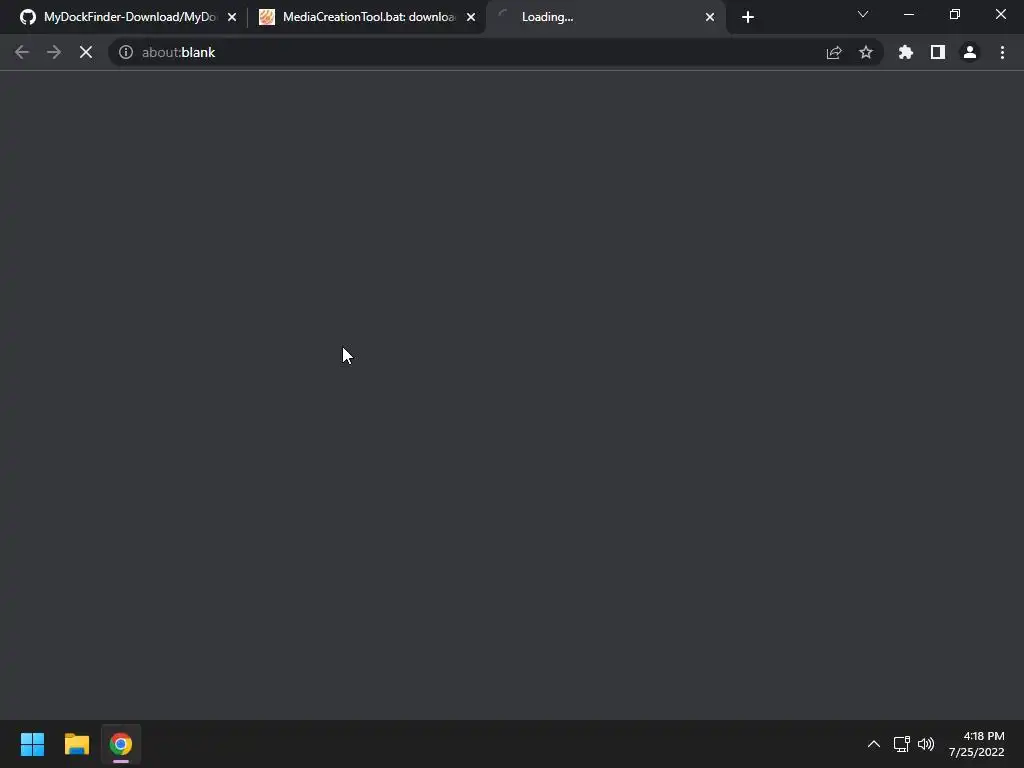The image size is (1024, 768).
Task: Go forward to next page
Action: tap(54, 52)
